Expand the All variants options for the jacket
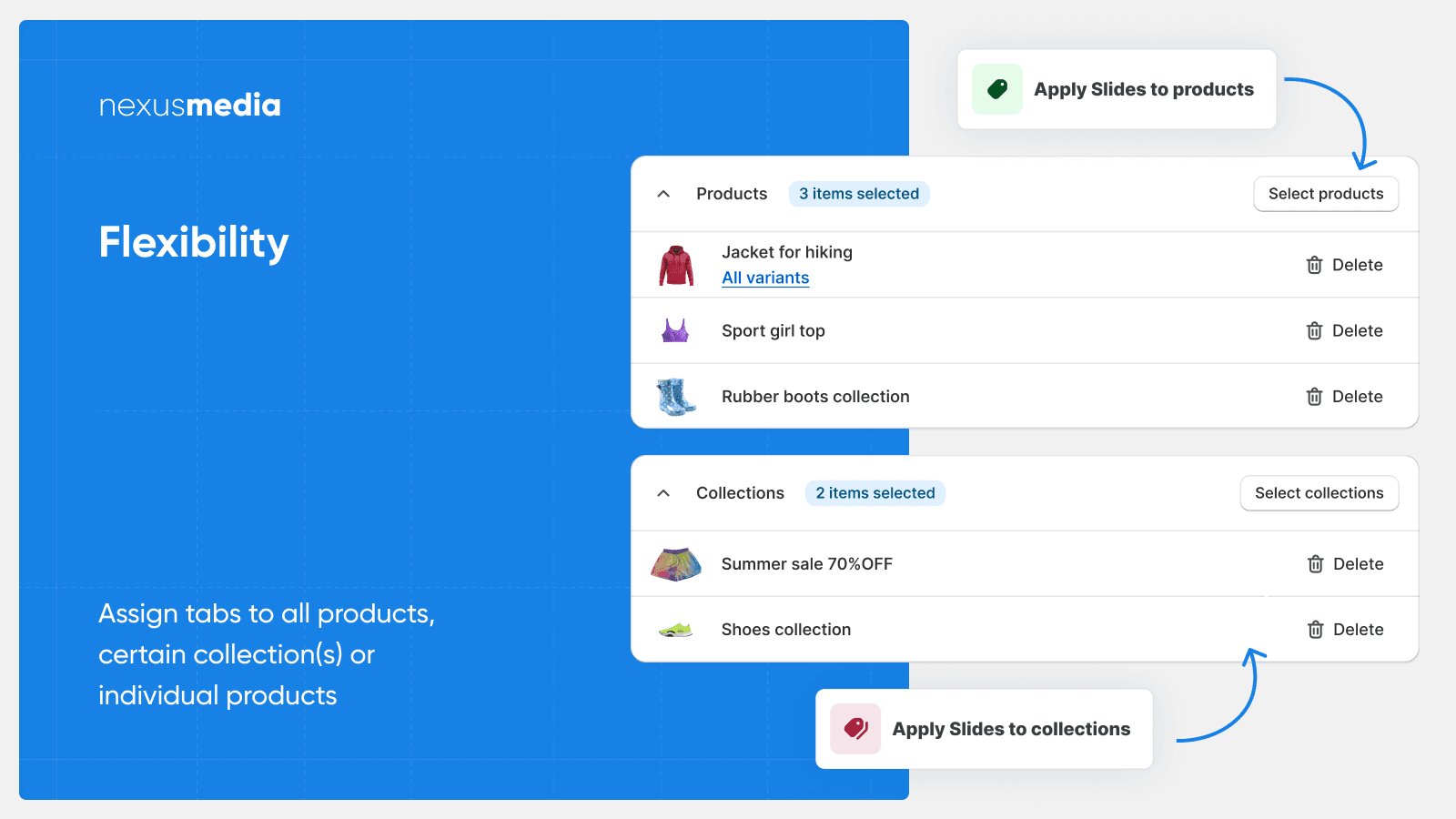 coord(764,278)
